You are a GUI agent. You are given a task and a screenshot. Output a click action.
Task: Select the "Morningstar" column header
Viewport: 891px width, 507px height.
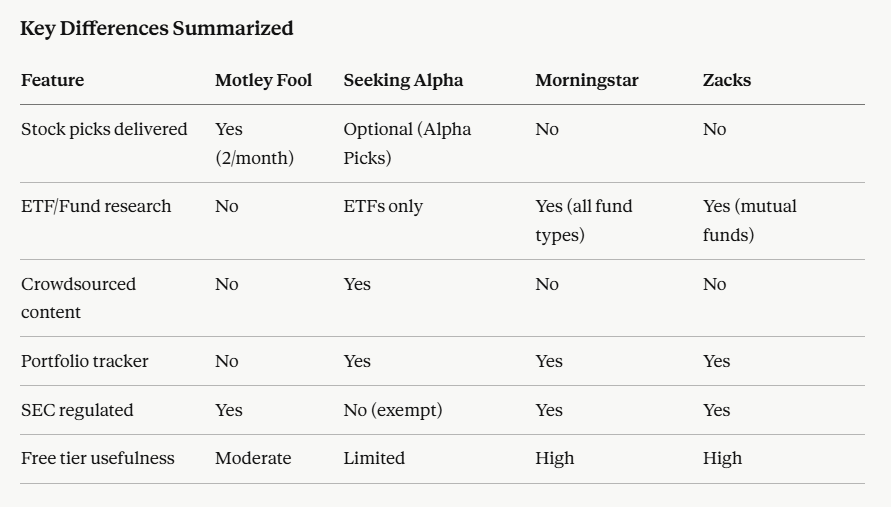pyautogui.click(x=586, y=80)
